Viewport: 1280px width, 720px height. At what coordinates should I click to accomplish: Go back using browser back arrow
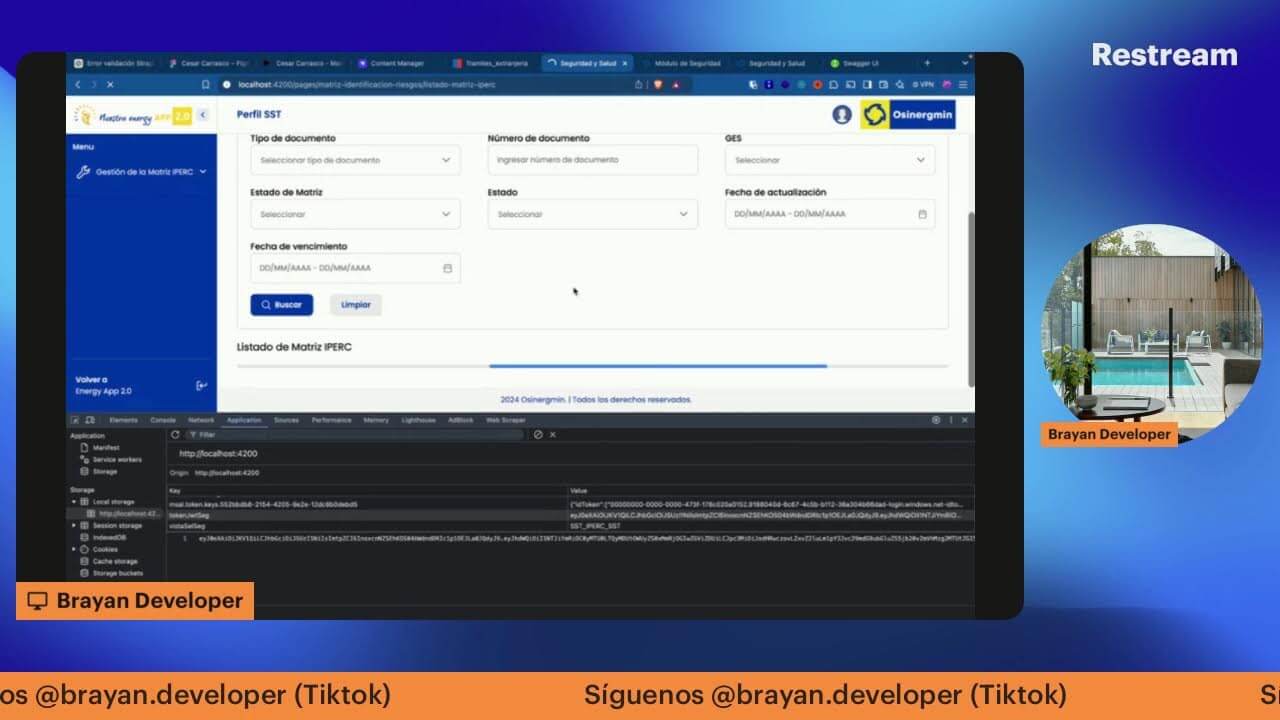click(x=79, y=85)
